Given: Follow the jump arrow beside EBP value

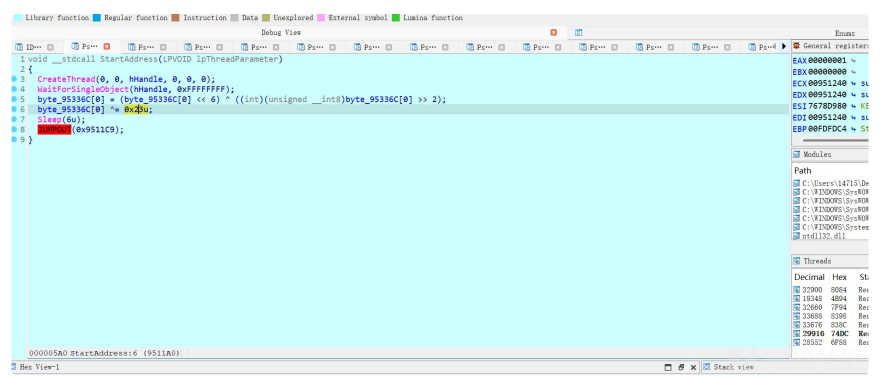Looking at the screenshot, I should [854, 129].
